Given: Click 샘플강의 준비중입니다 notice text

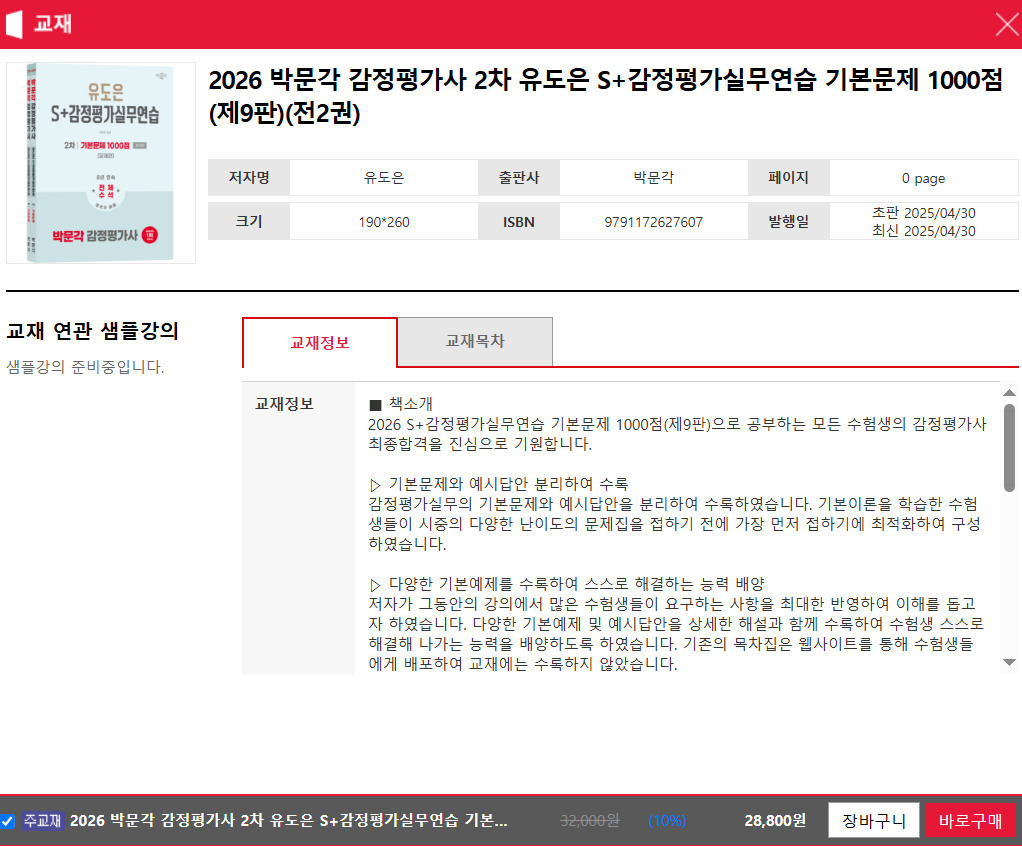Looking at the screenshot, I should [85, 367].
